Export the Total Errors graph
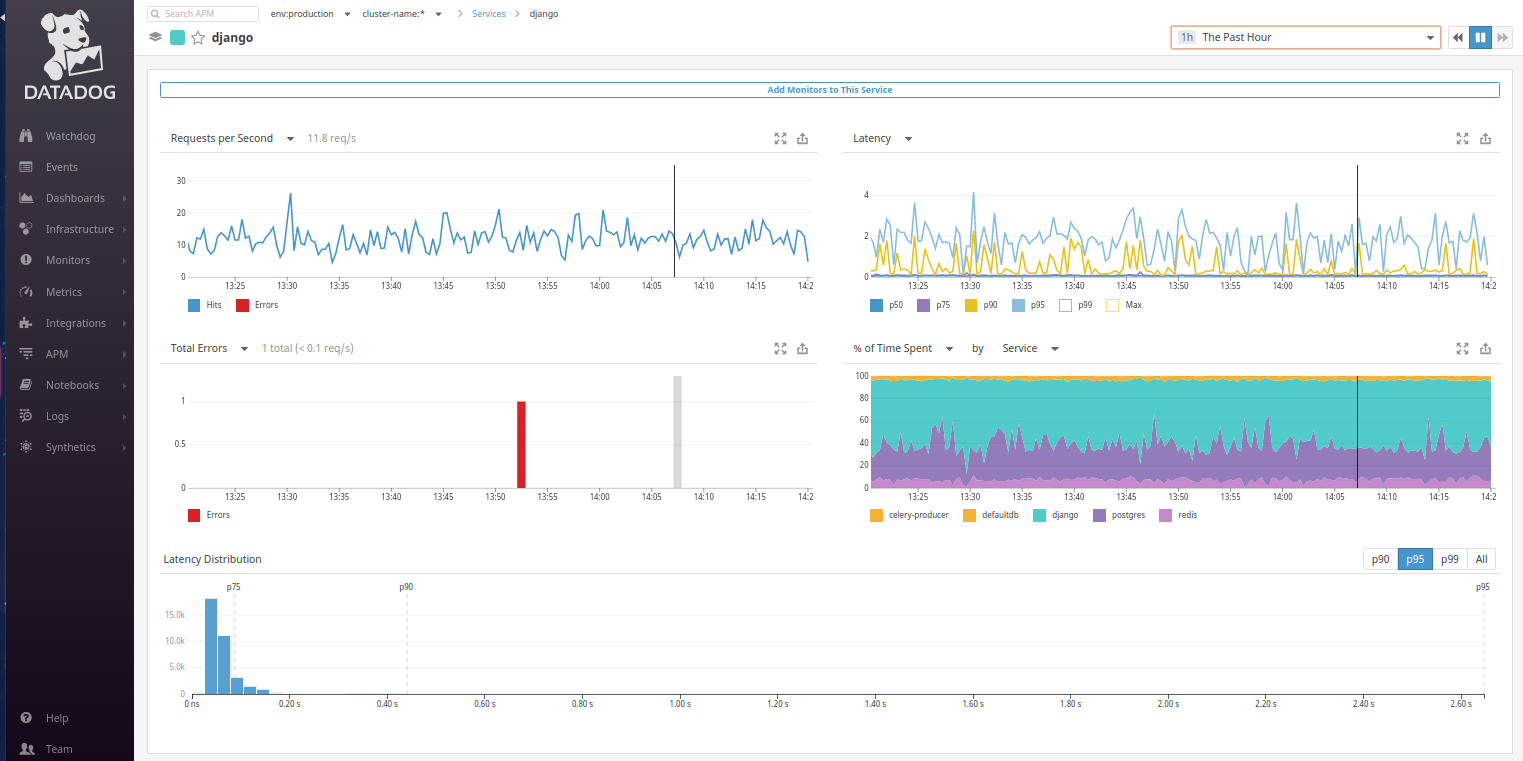The image size is (1523, 761). pos(803,349)
